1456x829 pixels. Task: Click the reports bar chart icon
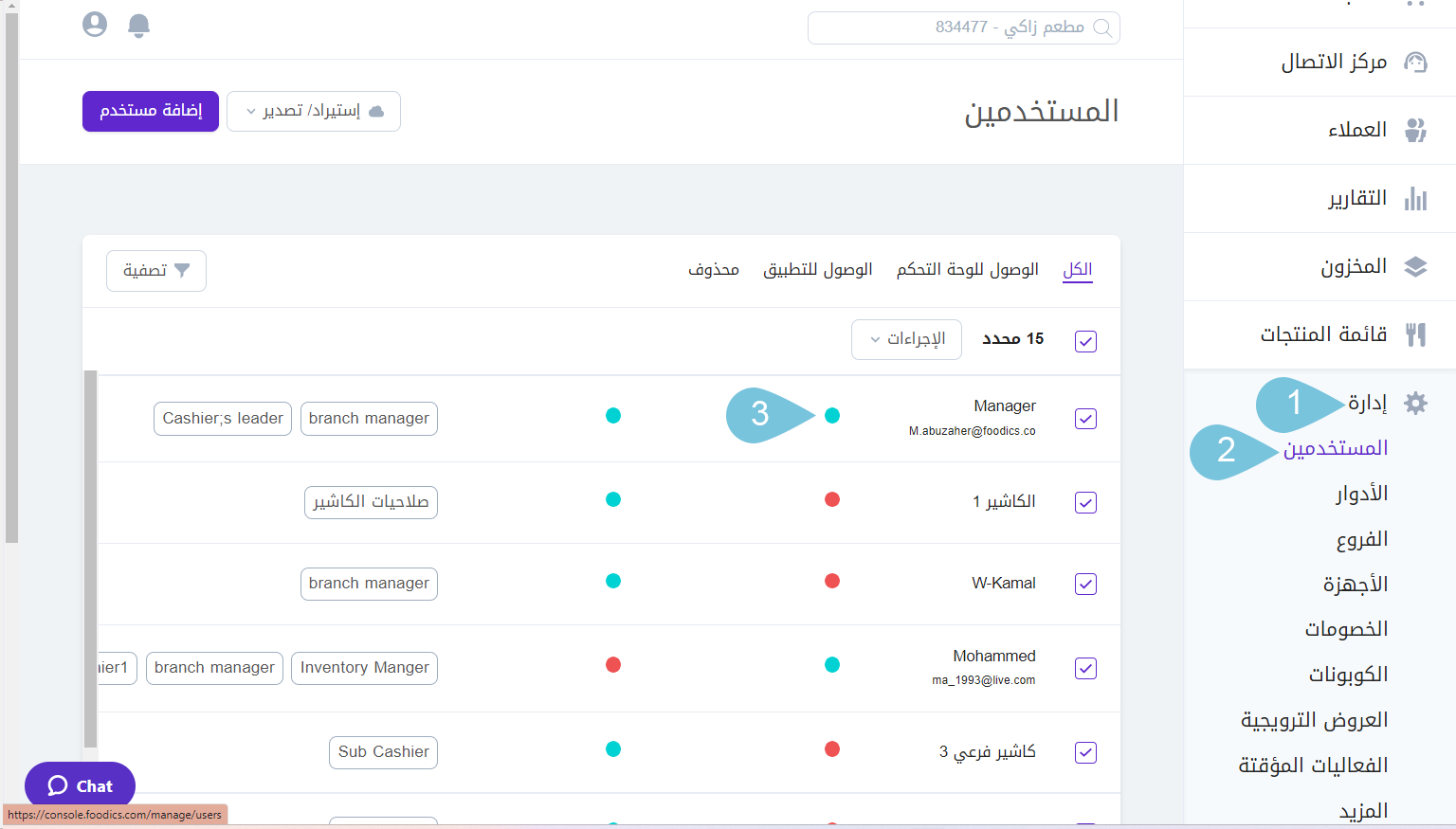tap(1415, 199)
